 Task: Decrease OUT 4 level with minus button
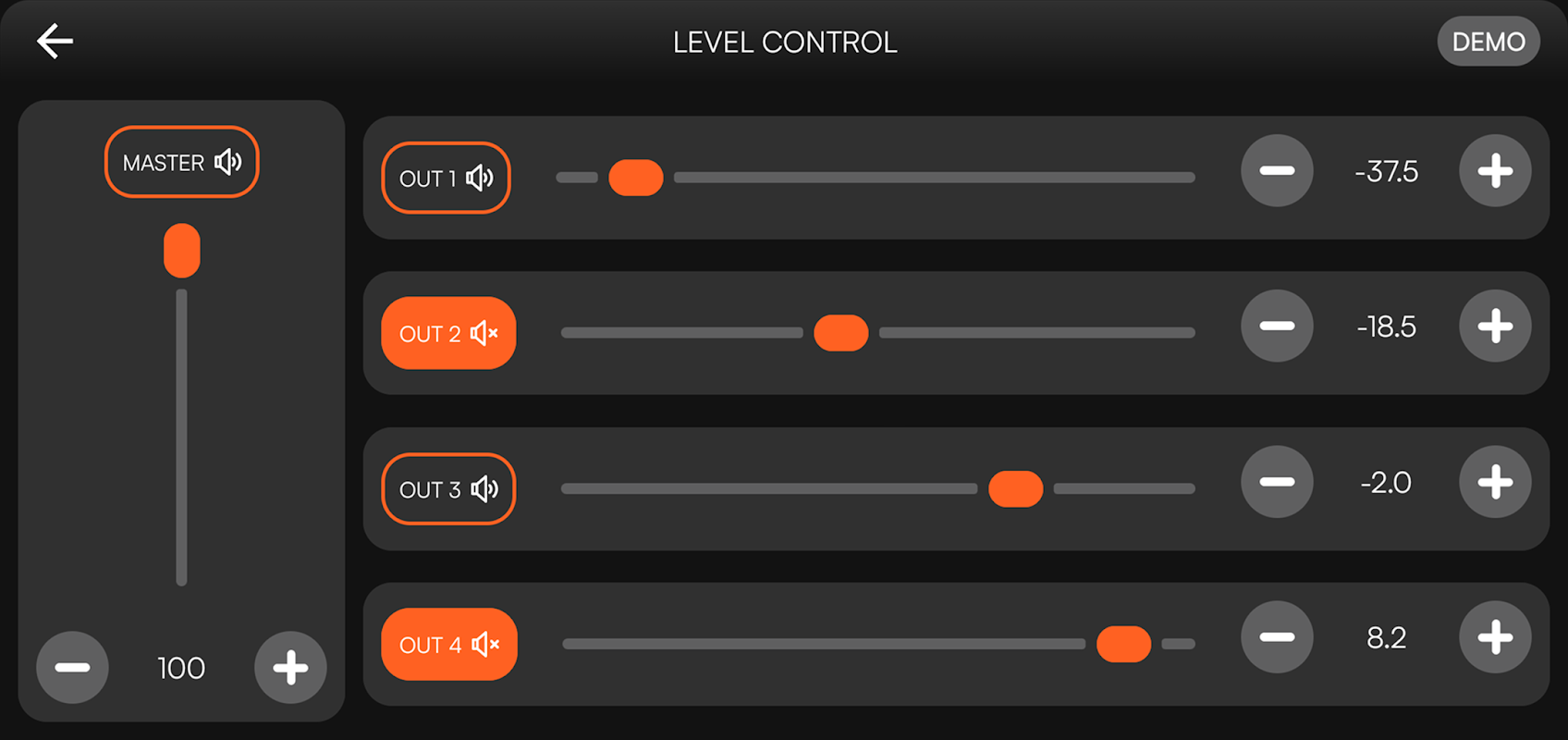1277,637
